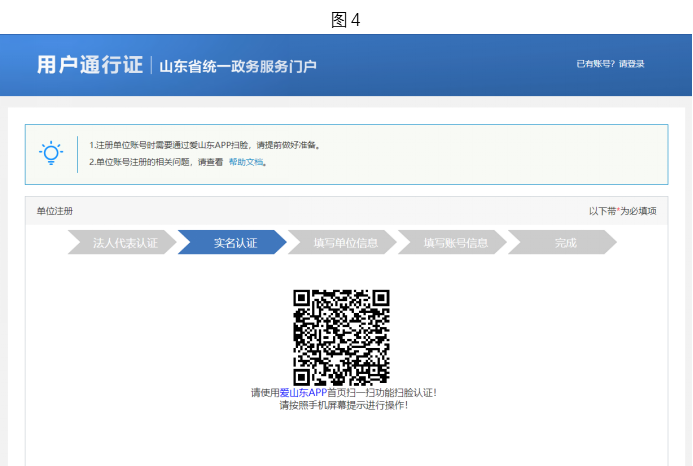This screenshot has height=466, width=693.
Task: Click the red asterisk in required note
Action: point(618,210)
